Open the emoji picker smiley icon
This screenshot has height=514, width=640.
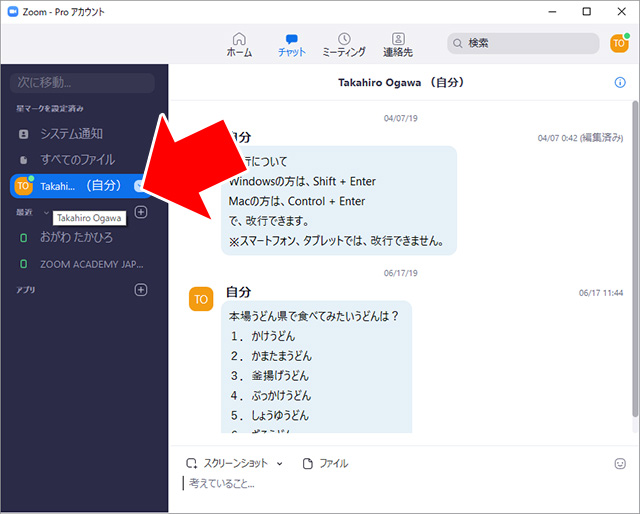pyautogui.click(x=620, y=464)
